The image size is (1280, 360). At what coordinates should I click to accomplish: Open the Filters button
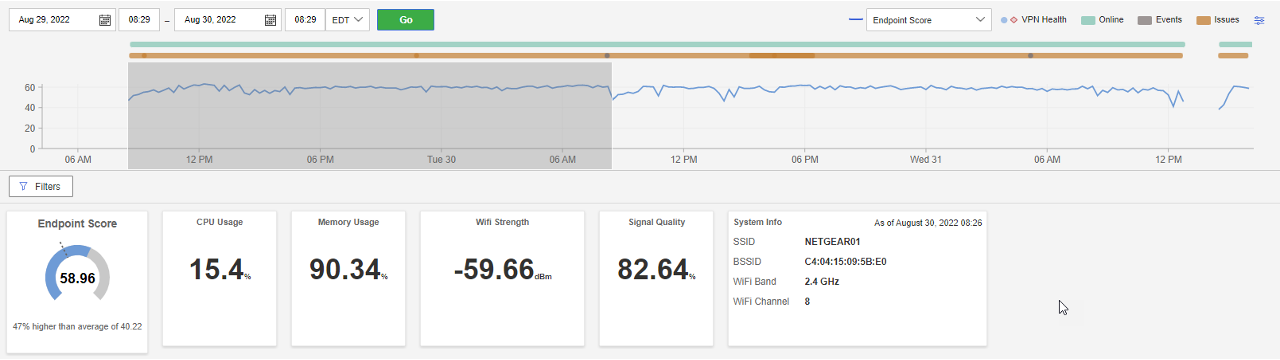click(x=41, y=186)
